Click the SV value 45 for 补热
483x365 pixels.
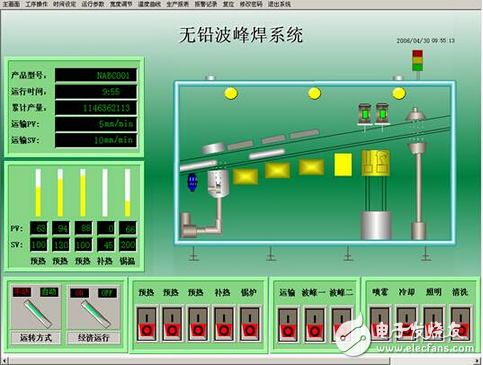tap(106, 245)
